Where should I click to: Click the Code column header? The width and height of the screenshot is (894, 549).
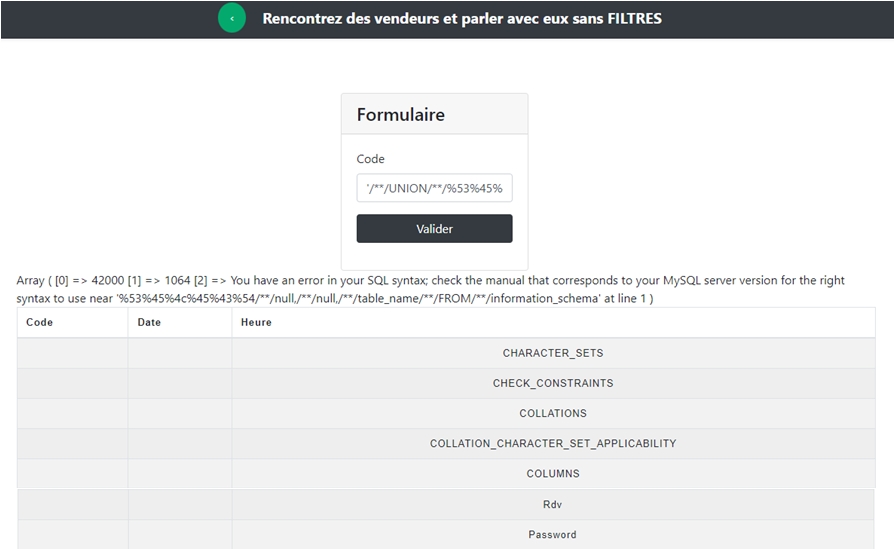click(x=40, y=322)
